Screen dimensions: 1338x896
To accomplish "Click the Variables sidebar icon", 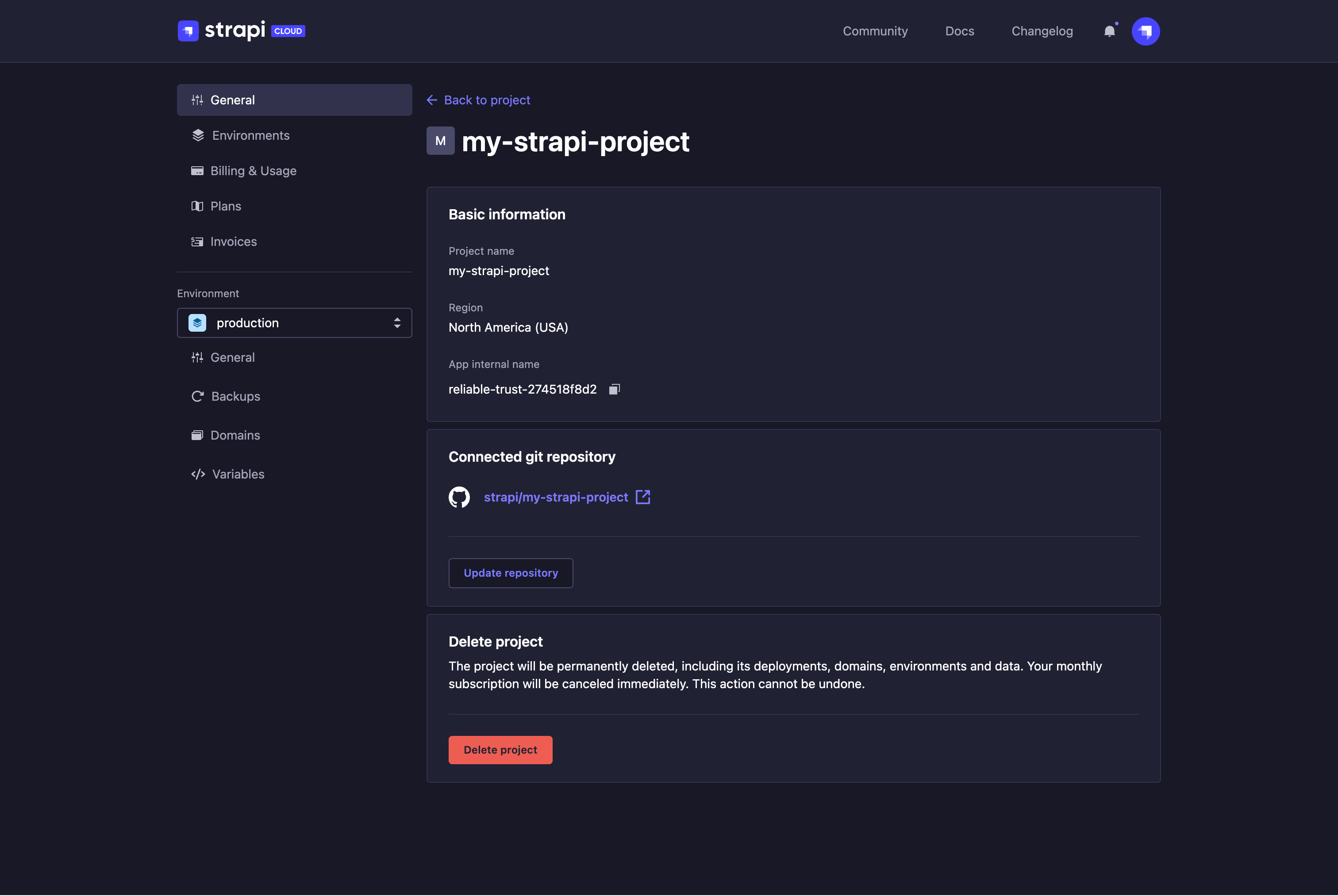I will click(197, 473).
